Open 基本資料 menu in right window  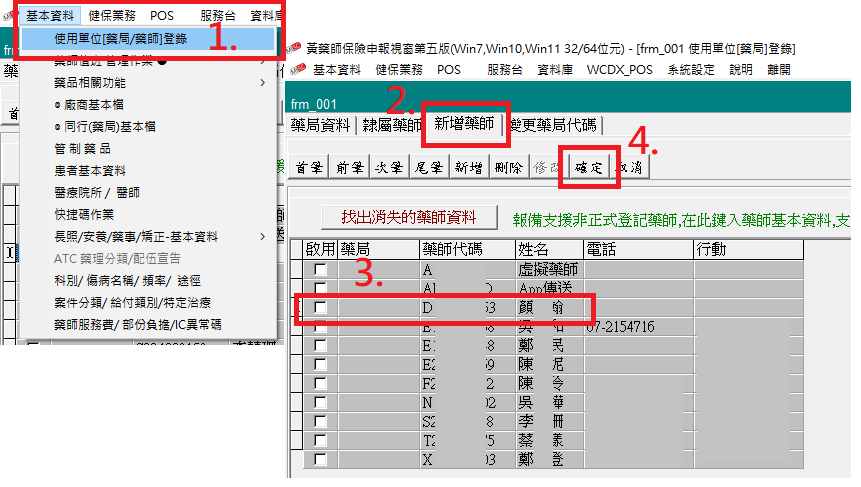pyautogui.click(x=337, y=70)
